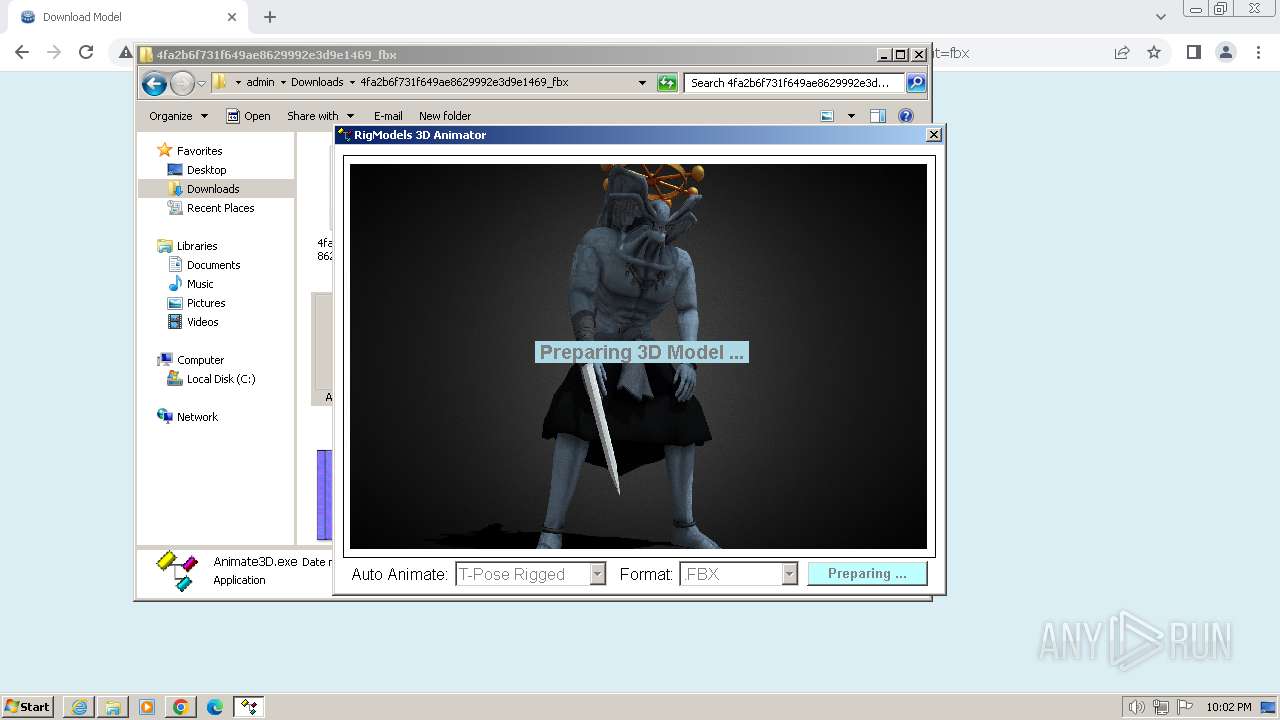The width and height of the screenshot is (1280, 720).
Task: Open Music library
Action: 200,284
